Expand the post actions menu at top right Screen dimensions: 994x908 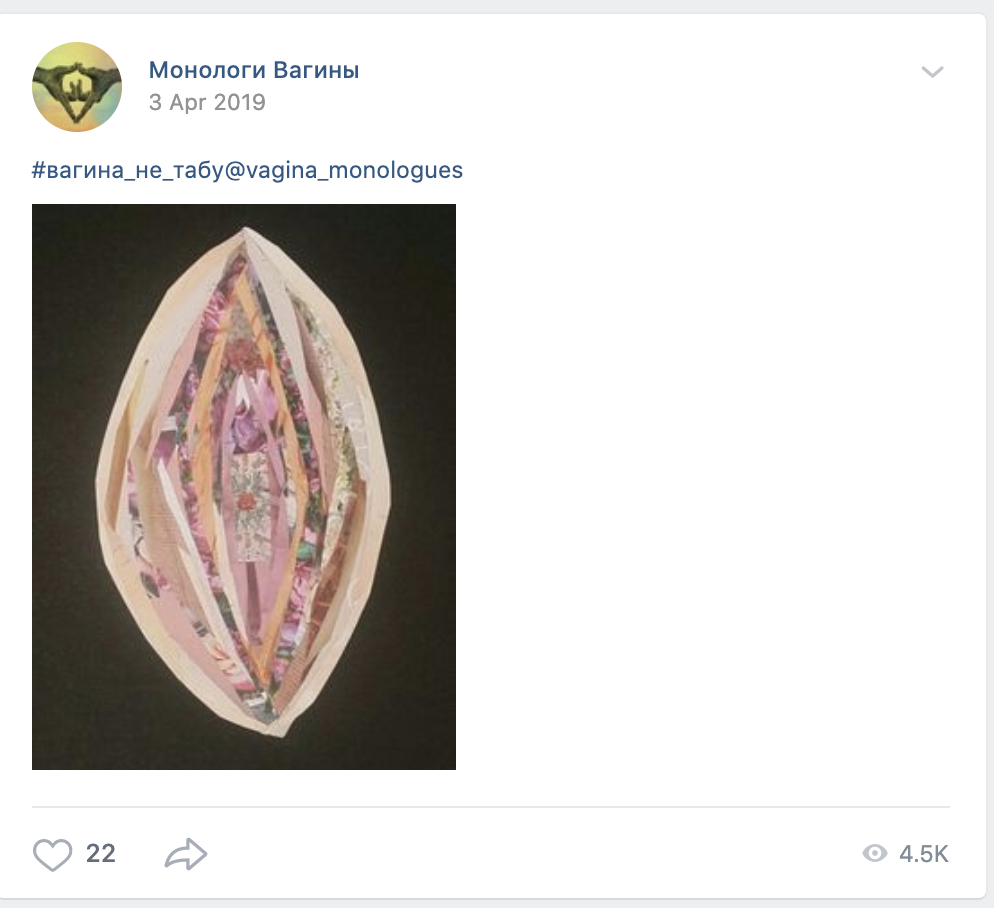point(932,72)
